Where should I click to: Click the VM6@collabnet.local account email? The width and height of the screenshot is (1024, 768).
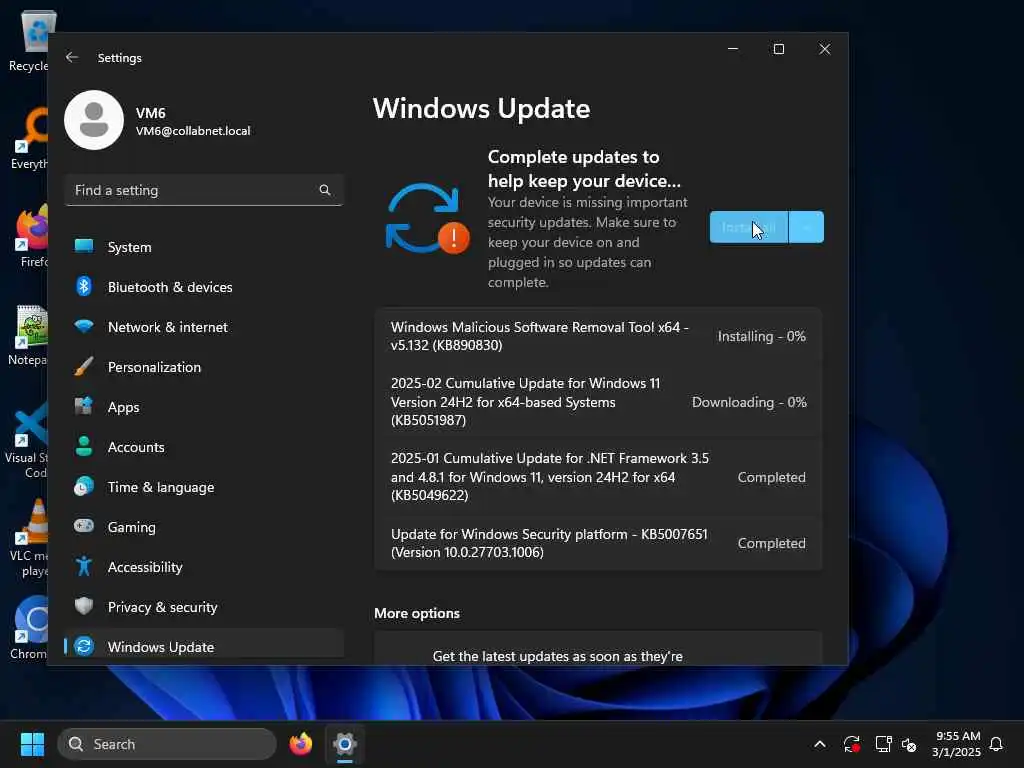pyautogui.click(x=193, y=131)
